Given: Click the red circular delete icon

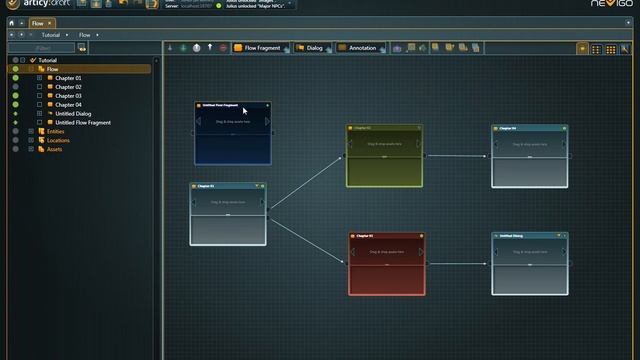Looking at the screenshot, I should pos(223,48).
